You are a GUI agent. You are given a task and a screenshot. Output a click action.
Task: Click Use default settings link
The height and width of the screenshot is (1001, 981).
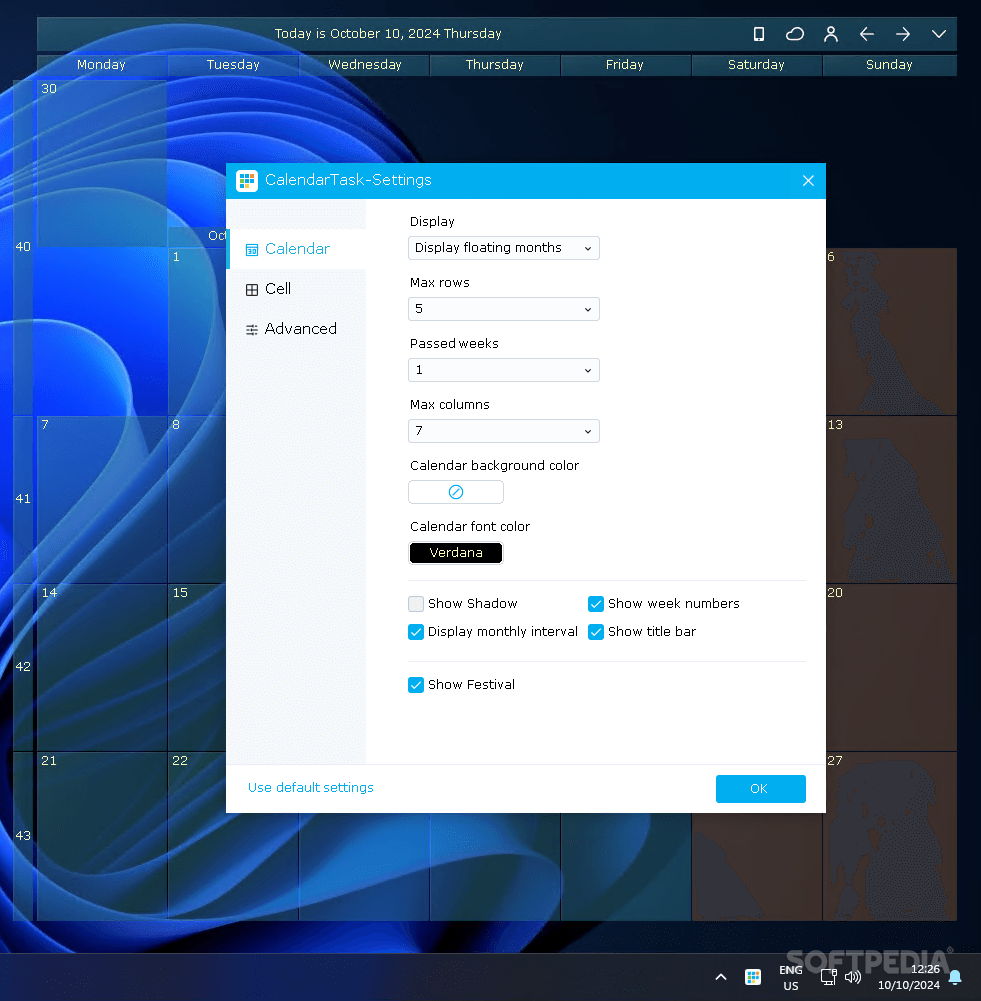310,787
